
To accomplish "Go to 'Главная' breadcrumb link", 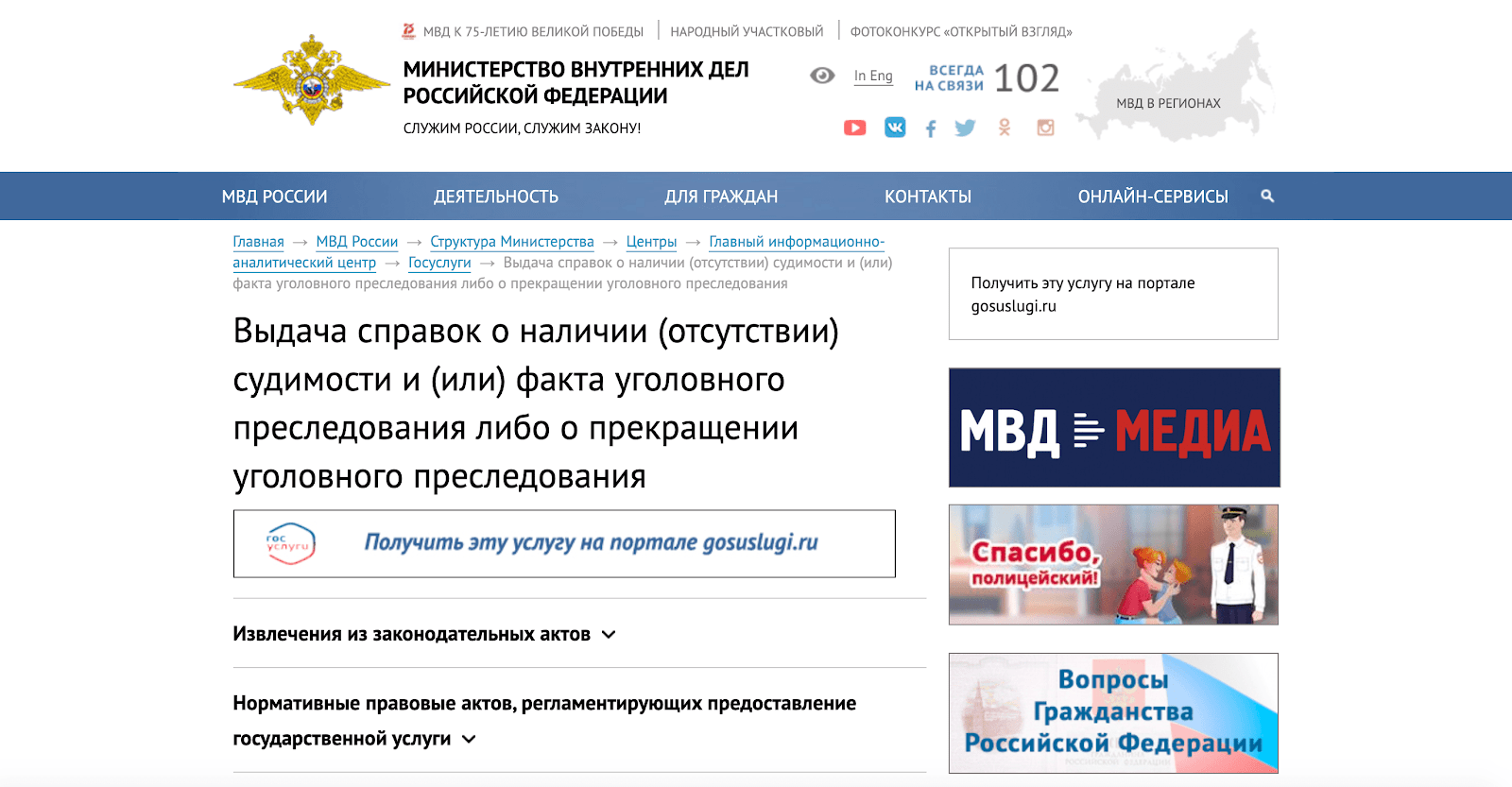I will coord(258,242).
